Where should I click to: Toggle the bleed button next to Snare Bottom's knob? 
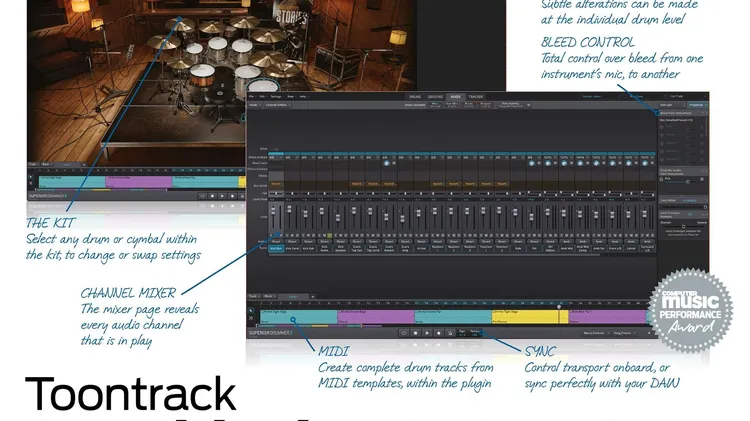click(x=394, y=163)
